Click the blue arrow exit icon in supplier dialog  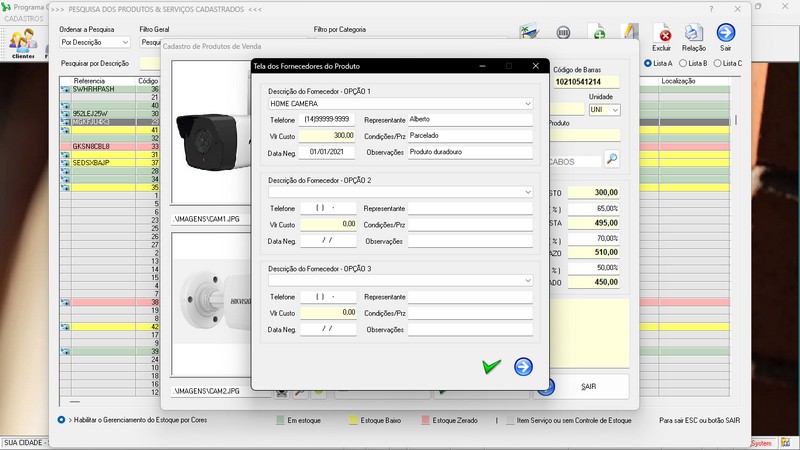click(523, 367)
